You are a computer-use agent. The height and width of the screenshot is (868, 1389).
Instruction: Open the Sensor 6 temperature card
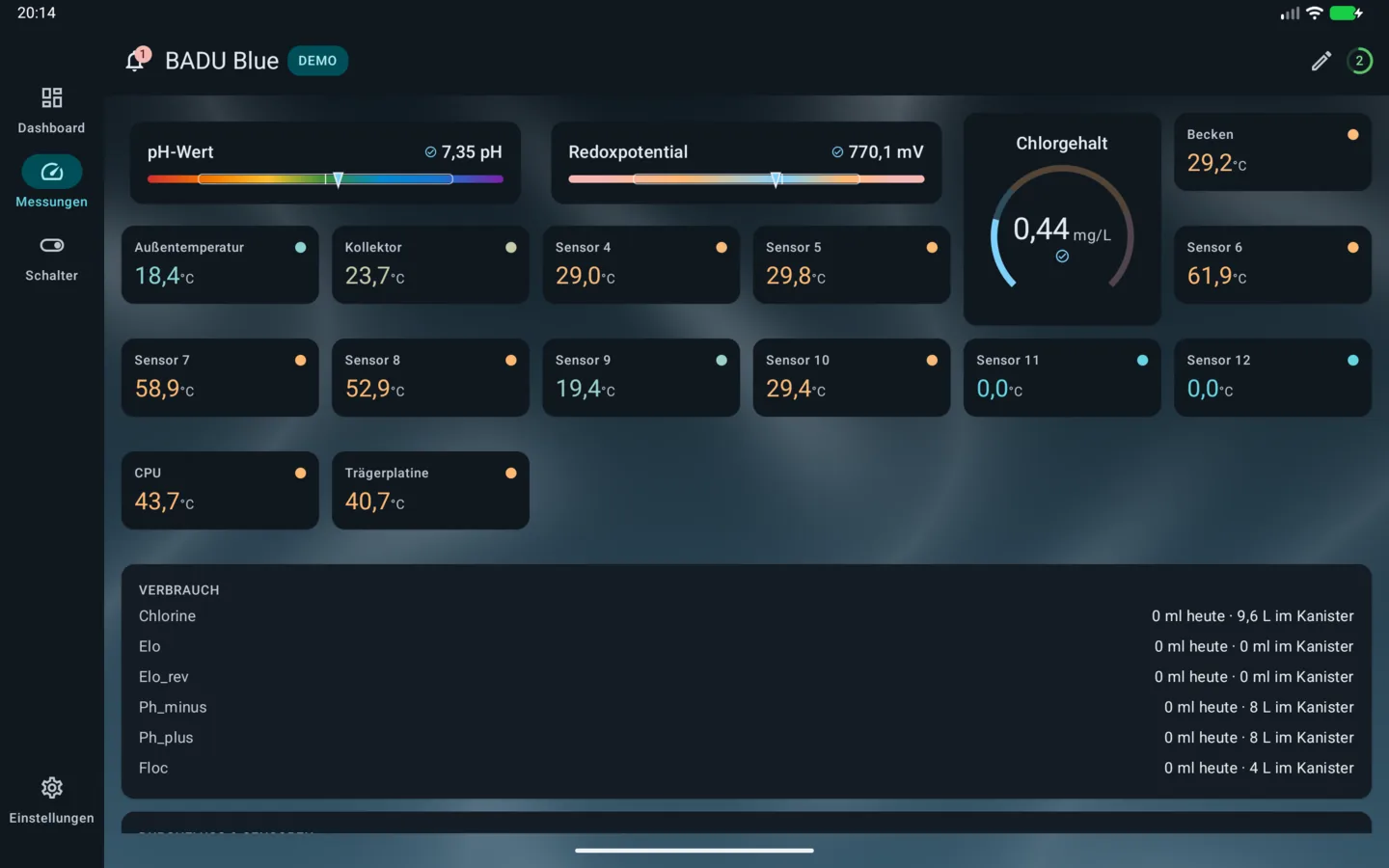click(x=1272, y=264)
